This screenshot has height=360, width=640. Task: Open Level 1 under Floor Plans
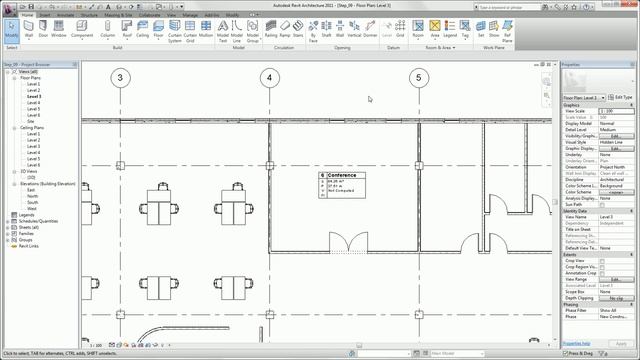point(33,84)
